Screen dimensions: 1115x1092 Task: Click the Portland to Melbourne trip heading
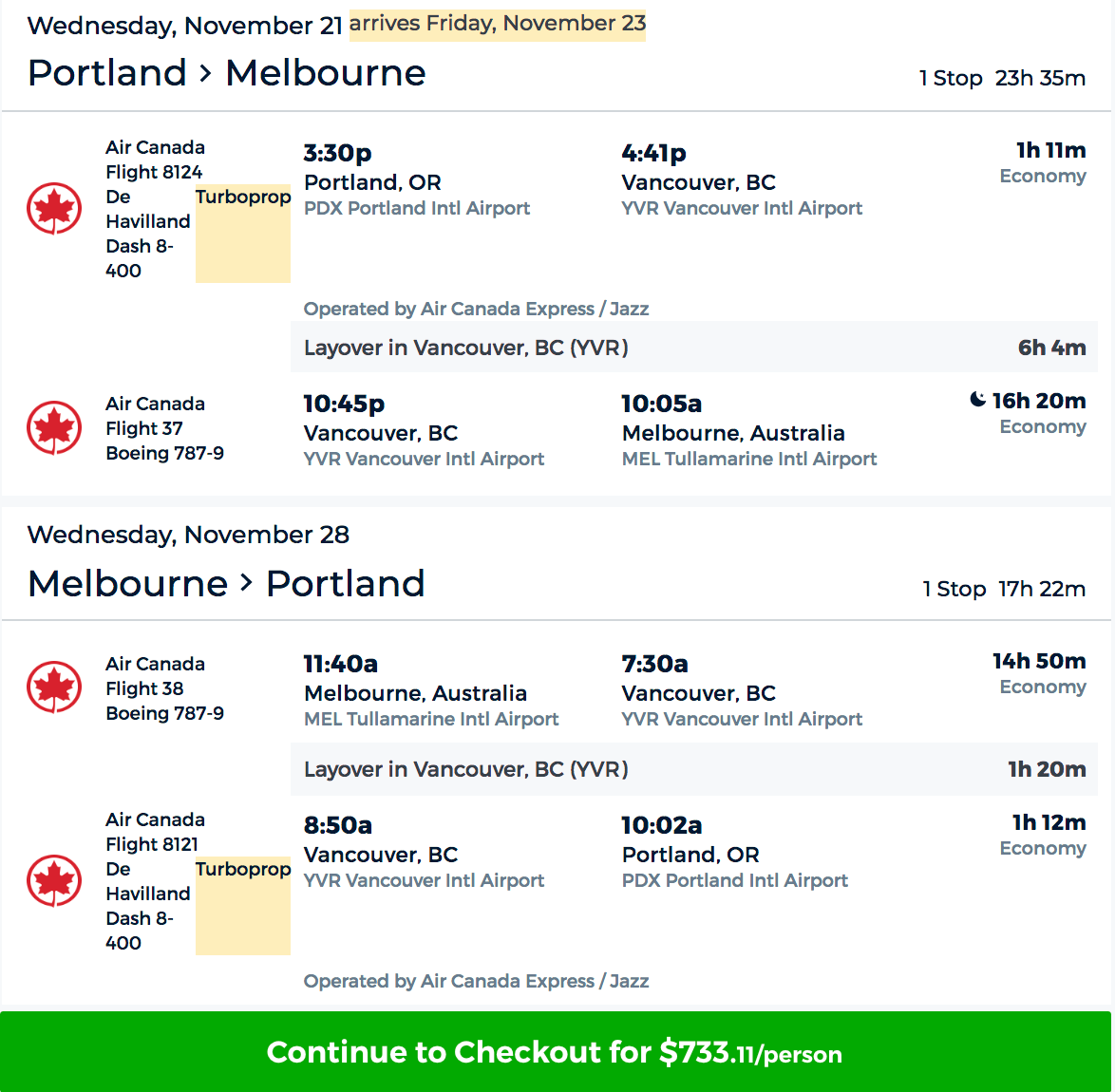coord(227,73)
